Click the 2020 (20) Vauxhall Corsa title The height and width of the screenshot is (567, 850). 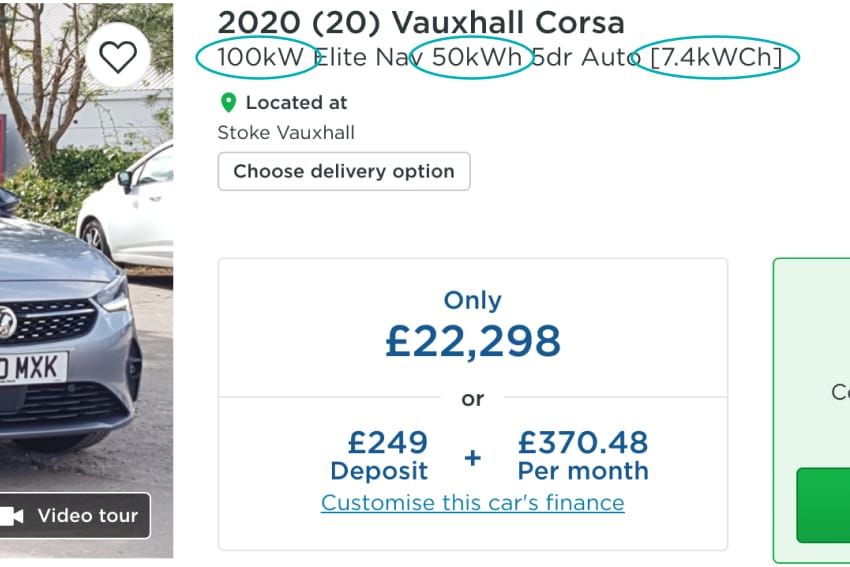(x=420, y=22)
